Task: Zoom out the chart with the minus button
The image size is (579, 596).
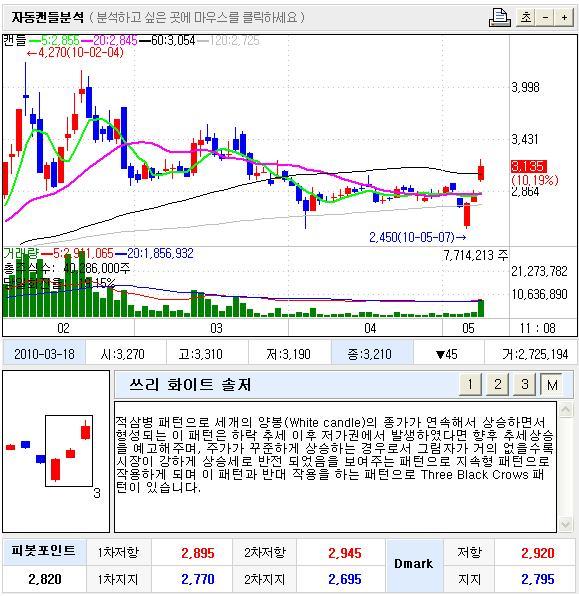Action: pyautogui.click(x=545, y=17)
